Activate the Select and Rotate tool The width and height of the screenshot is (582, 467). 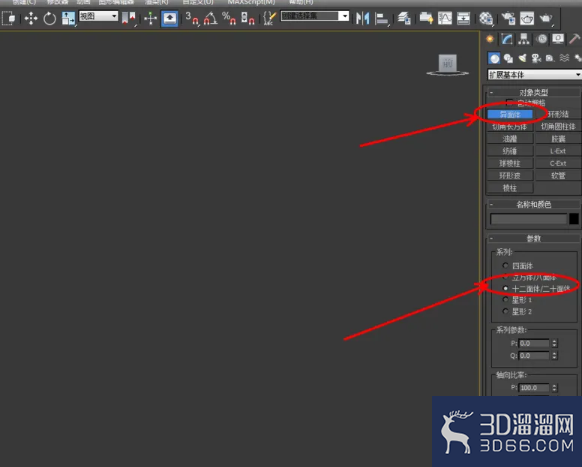pyautogui.click(x=49, y=18)
